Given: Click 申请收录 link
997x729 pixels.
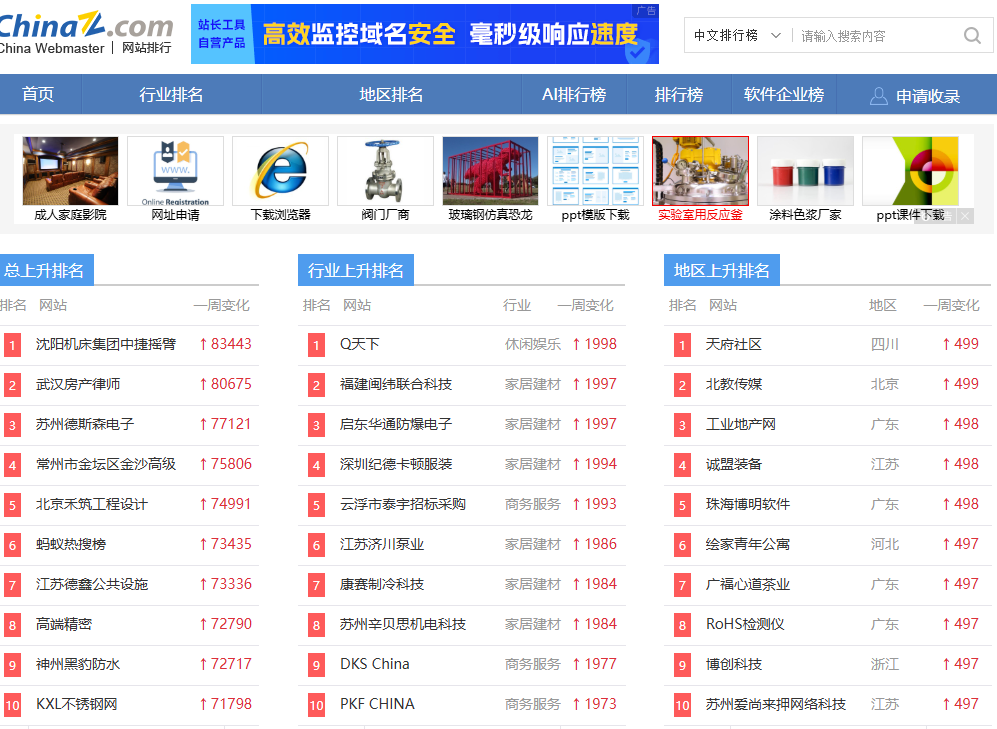Looking at the screenshot, I should click(x=928, y=96).
